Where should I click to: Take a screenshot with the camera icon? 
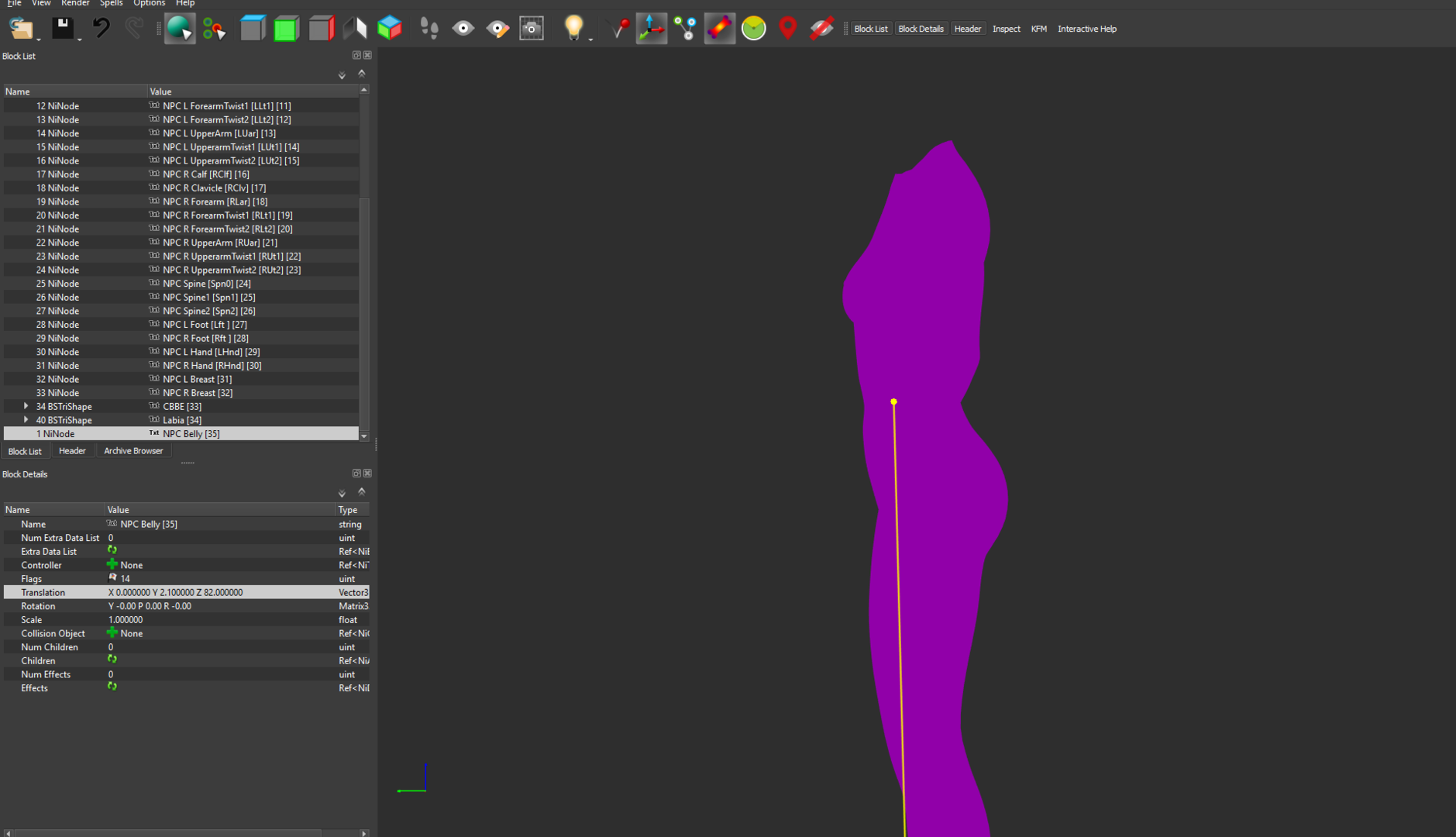pyautogui.click(x=532, y=29)
